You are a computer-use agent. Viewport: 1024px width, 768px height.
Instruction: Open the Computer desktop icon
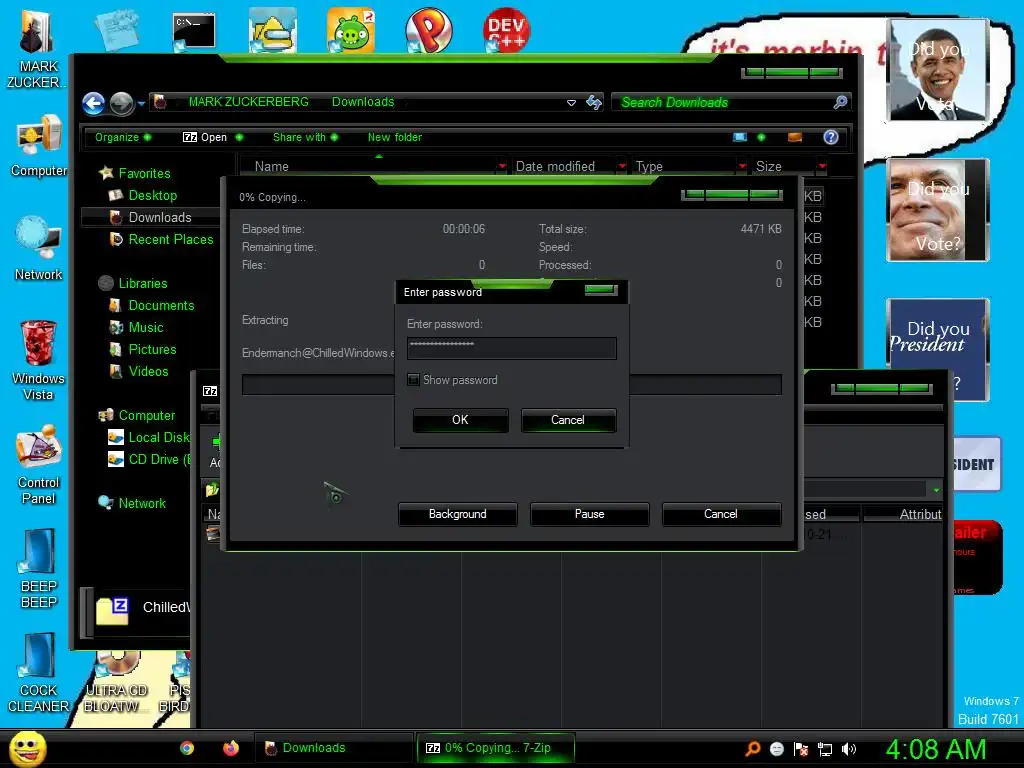click(x=38, y=145)
